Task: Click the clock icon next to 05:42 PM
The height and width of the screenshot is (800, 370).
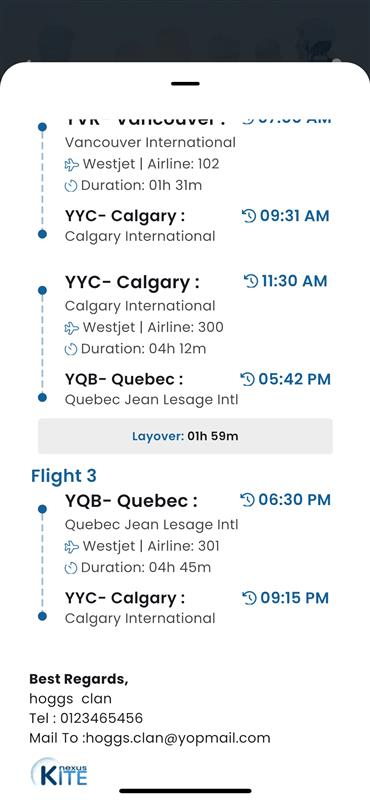Action: click(x=247, y=379)
